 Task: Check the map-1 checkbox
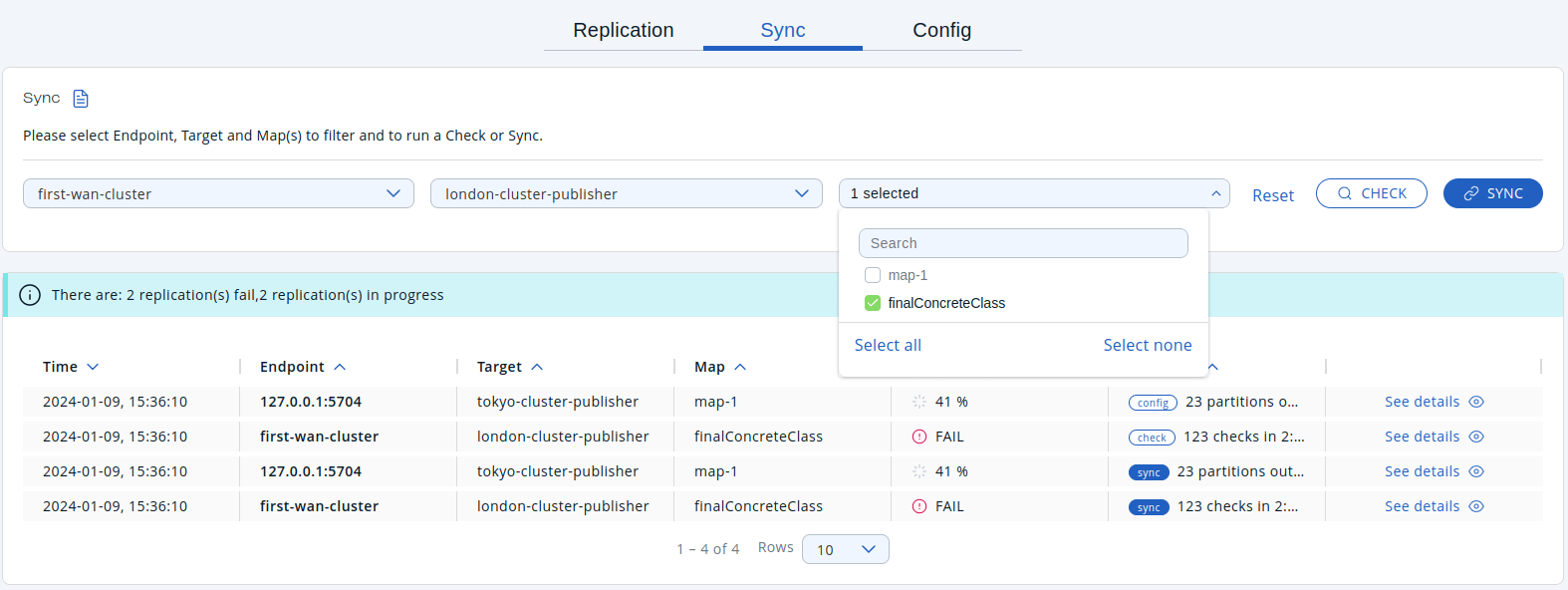click(873, 275)
